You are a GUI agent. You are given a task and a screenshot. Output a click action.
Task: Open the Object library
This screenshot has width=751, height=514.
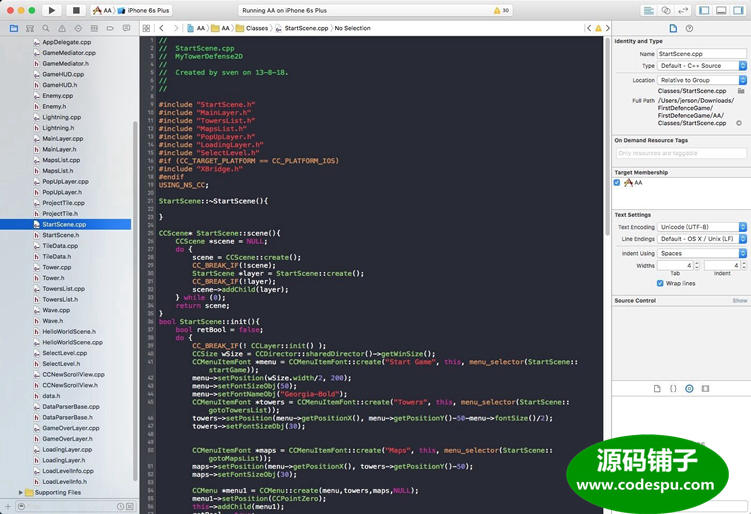[x=689, y=388]
